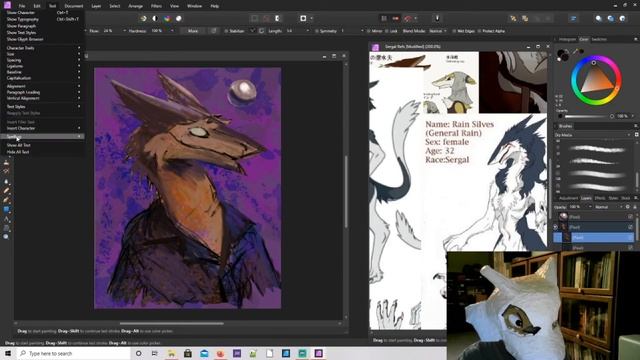The image size is (640, 360).
Task: Open the Layers panel Normal blend dropdown
Action: 608,207
